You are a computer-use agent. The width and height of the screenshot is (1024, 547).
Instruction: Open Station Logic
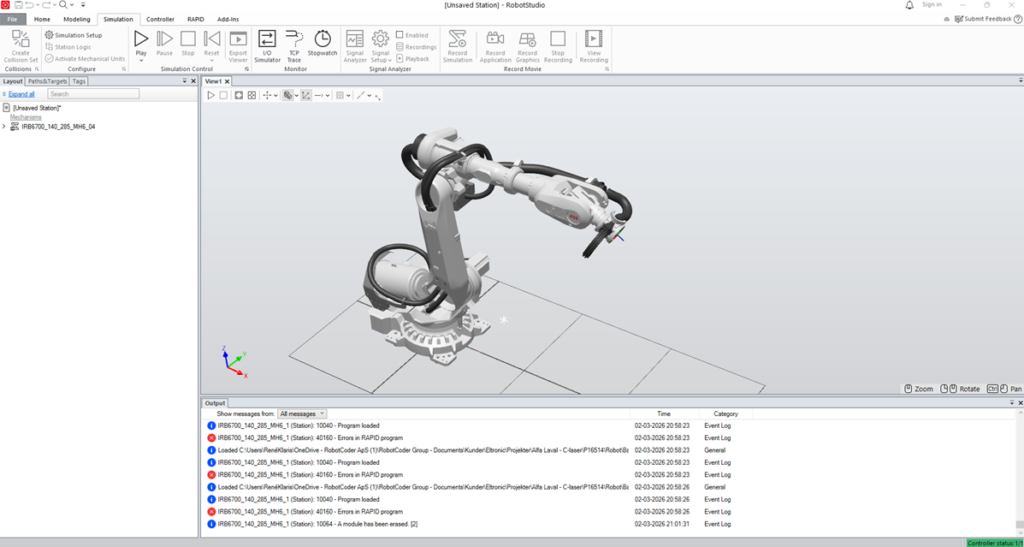[x=69, y=47]
